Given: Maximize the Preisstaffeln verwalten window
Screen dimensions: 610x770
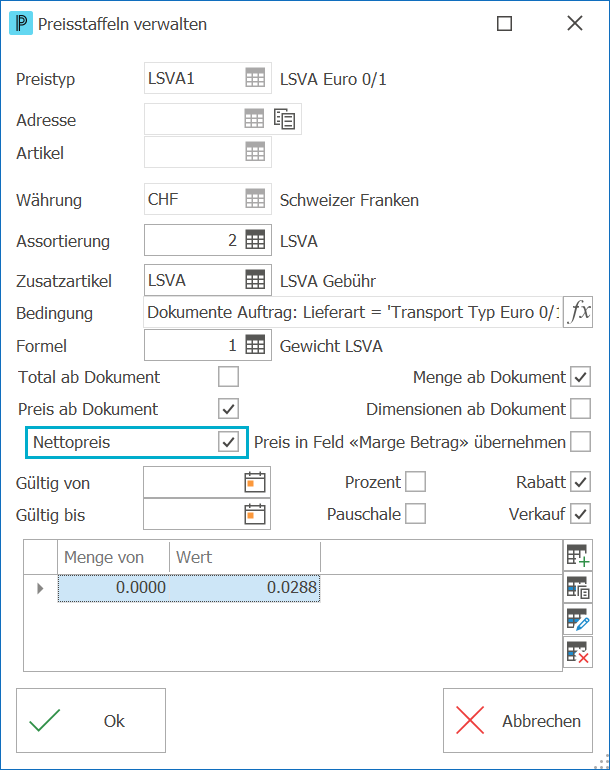Looking at the screenshot, I should pyautogui.click(x=504, y=24).
